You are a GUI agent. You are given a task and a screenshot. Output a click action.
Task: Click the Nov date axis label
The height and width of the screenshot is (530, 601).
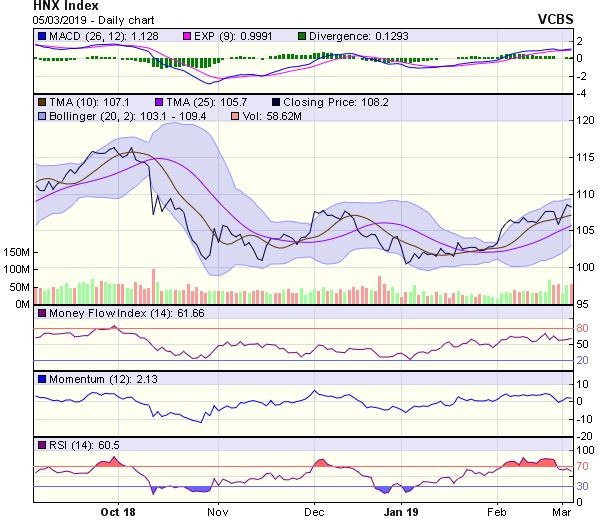(x=218, y=510)
